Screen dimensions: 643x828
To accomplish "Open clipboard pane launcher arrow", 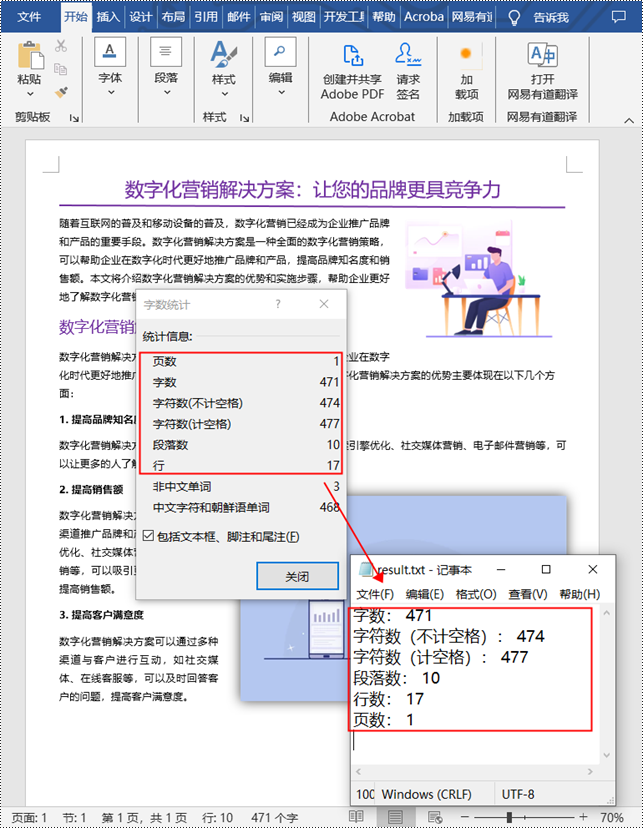I will coord(74,118).
